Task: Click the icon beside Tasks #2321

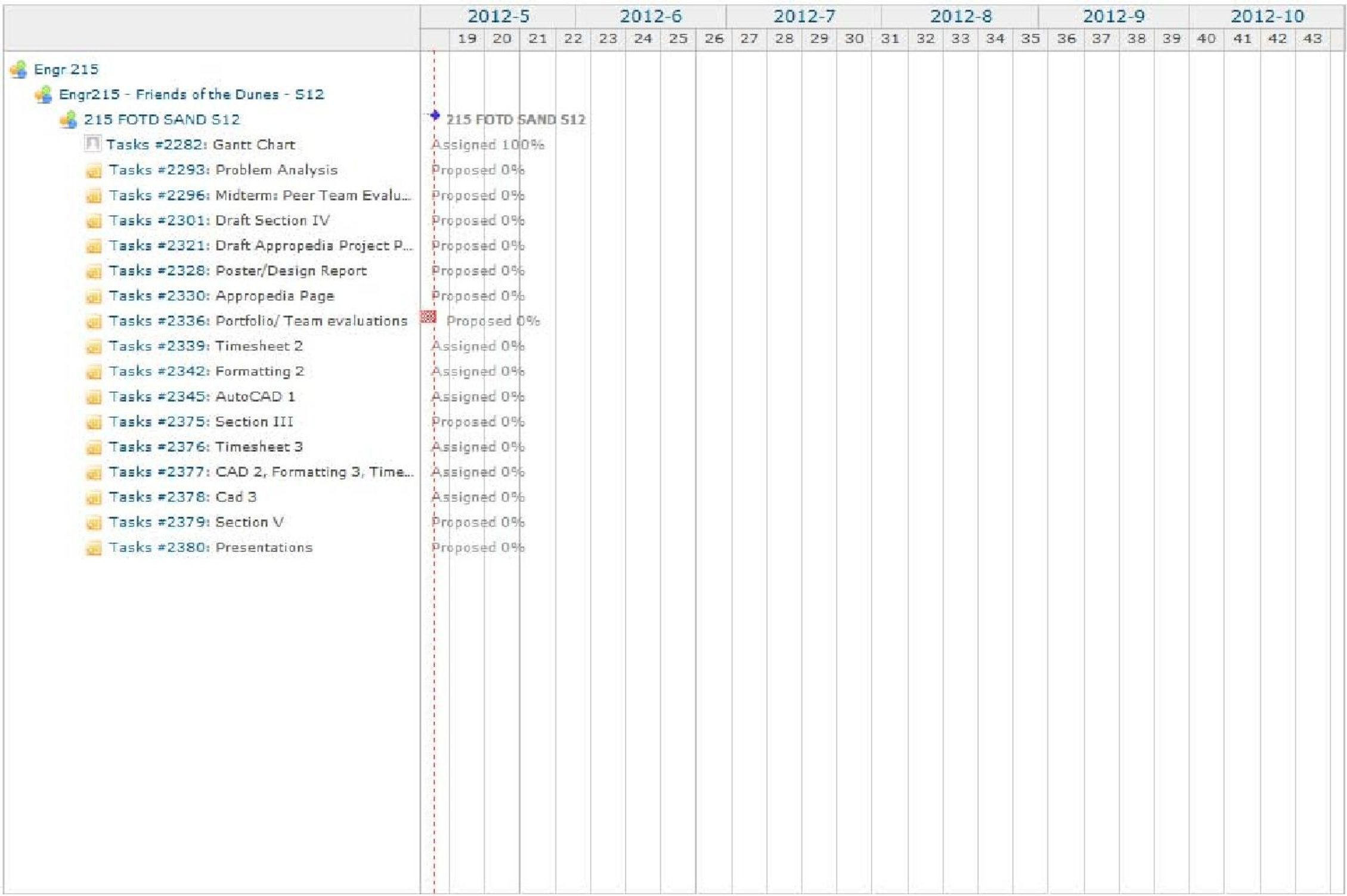Action: [94, 246]
